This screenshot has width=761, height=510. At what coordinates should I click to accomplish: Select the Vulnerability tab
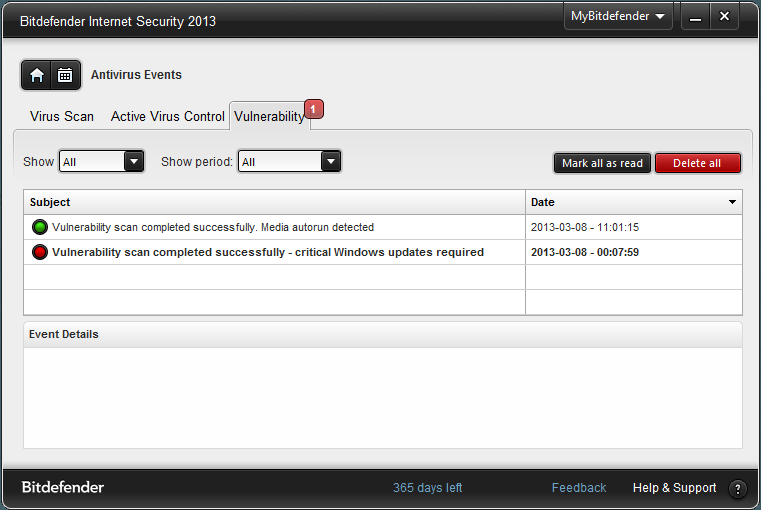268,116
